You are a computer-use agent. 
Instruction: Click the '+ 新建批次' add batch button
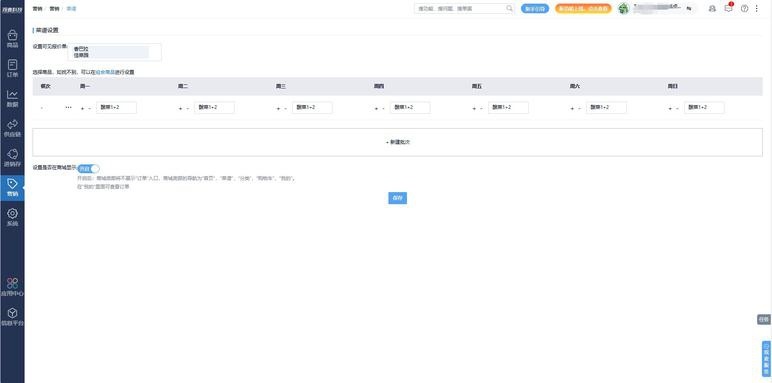(x=397, y=142)
